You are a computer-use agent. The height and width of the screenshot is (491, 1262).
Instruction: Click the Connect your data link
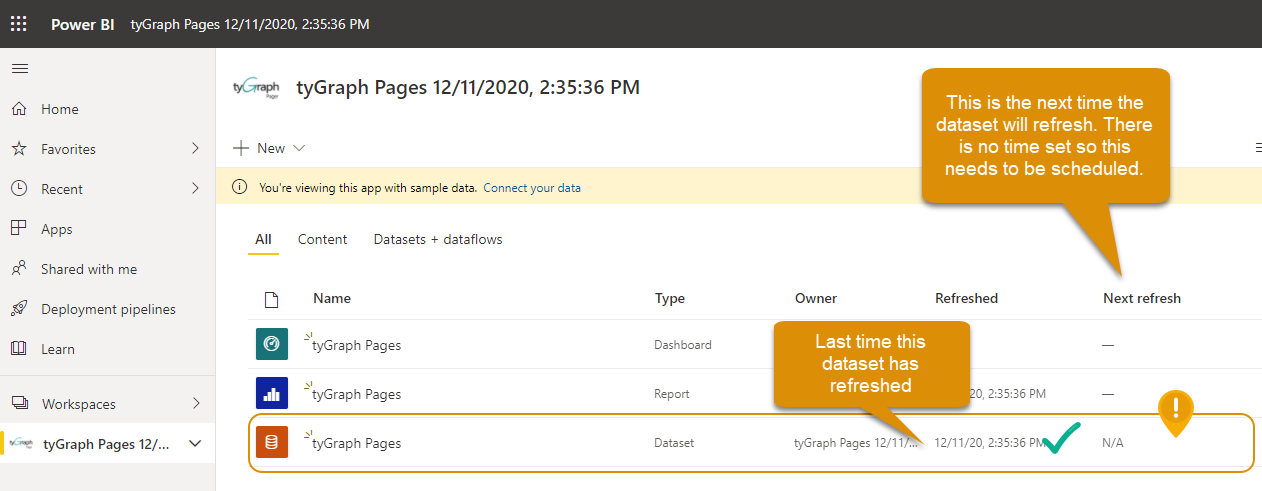tap(532, 187)
